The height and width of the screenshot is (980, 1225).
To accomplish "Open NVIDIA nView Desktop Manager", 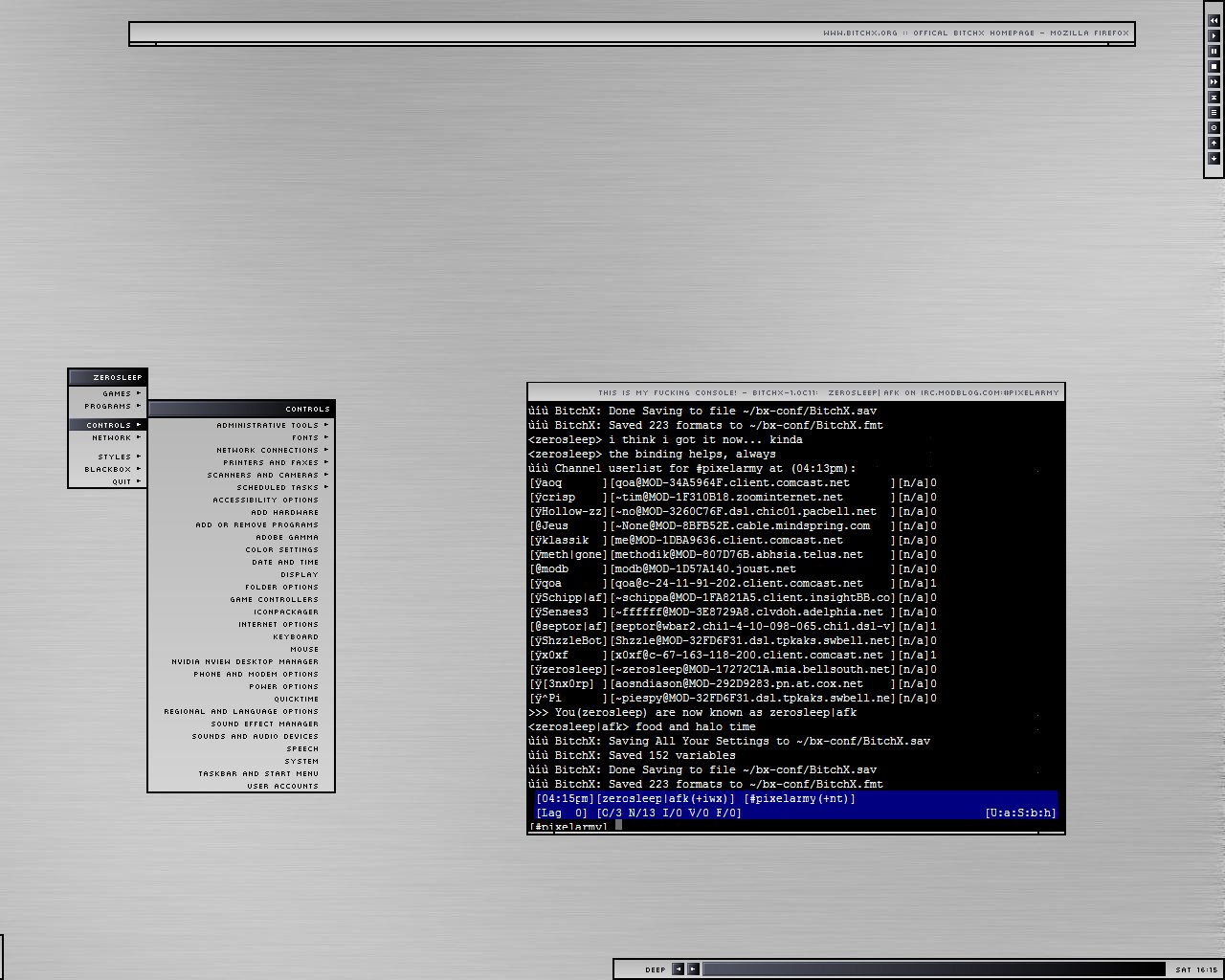I will click(x=240, y=661).
